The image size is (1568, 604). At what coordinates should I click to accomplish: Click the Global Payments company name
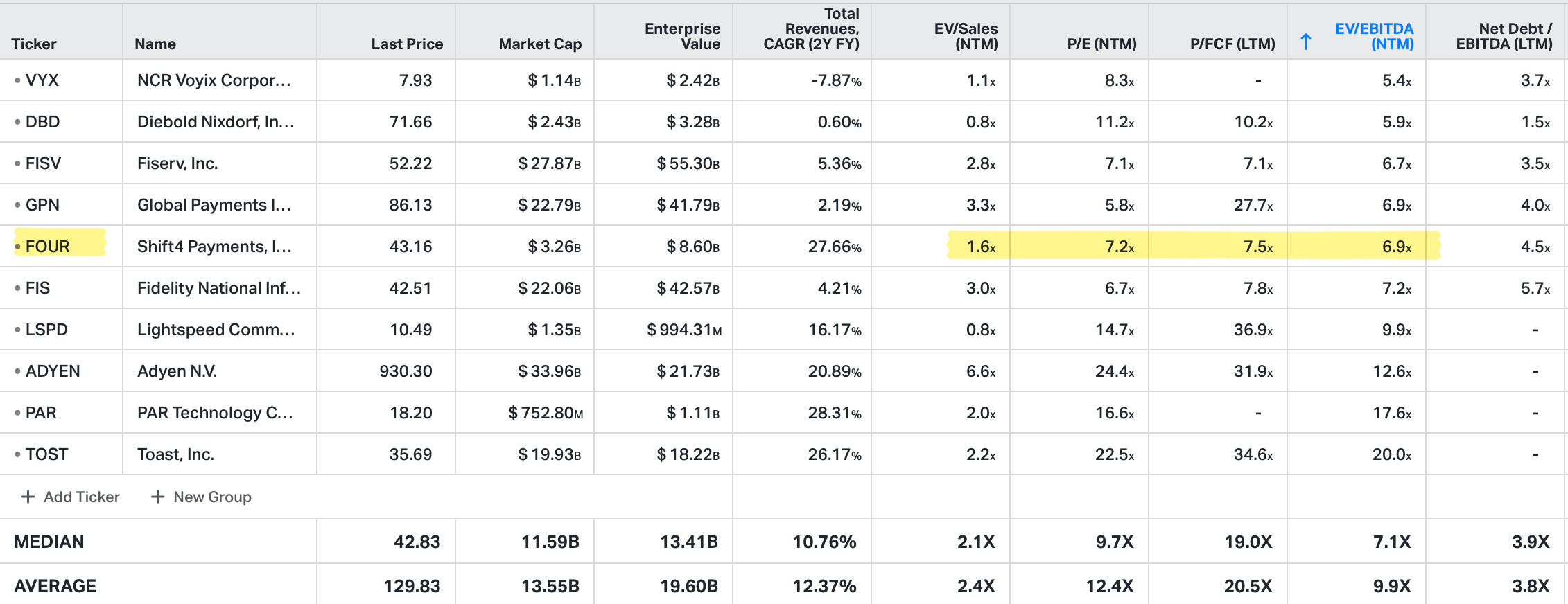pyautogui.click(x=214, y=205)
